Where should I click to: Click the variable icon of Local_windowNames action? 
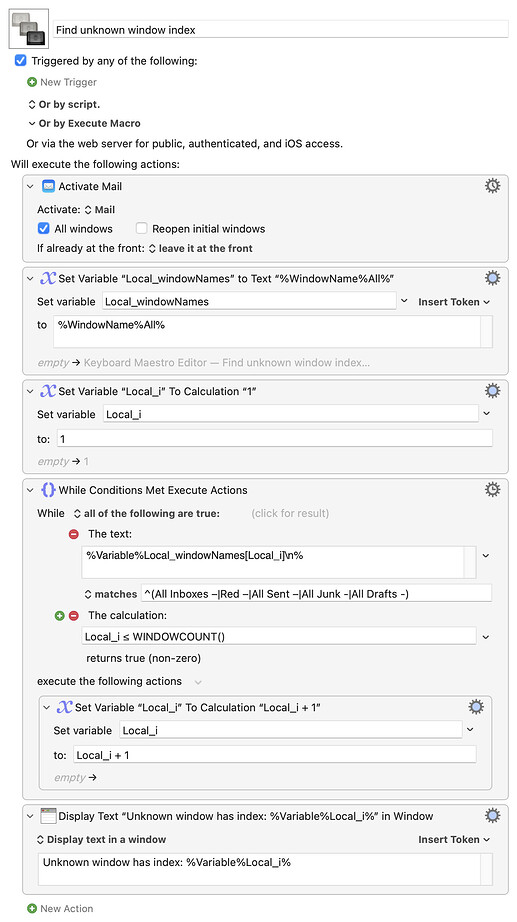[48, 278]
